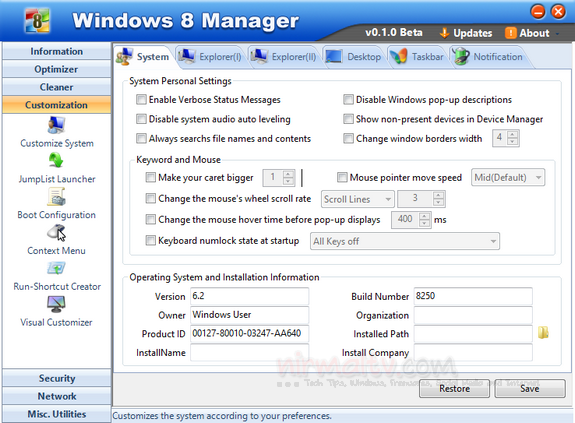The width and height of the screenshot is (575, 423).
Task: Click the Version field showing 6.2
Action: (249, 296)
